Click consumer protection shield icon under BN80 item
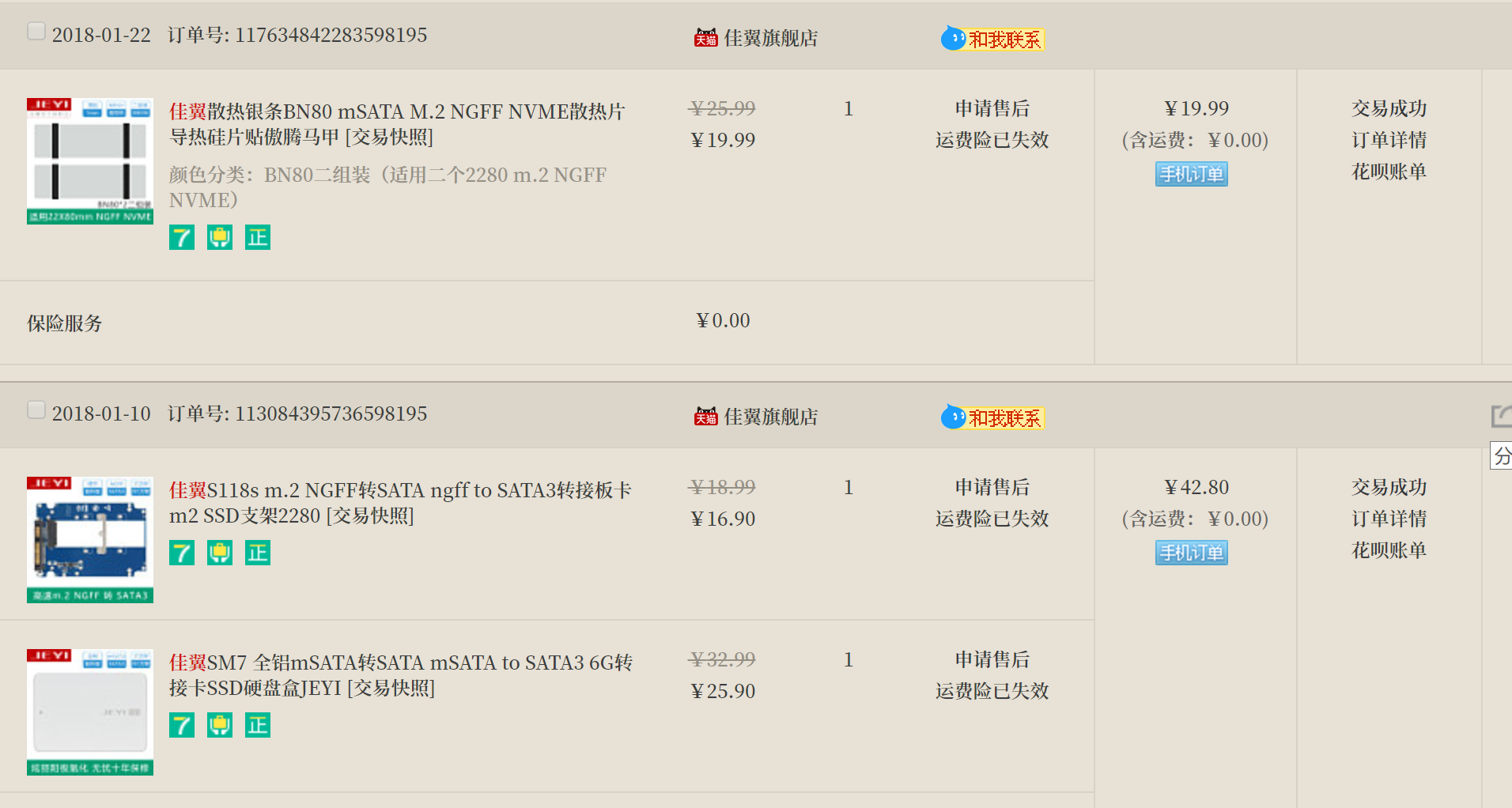Screen dimensions: 1512x808 point(220,237)
